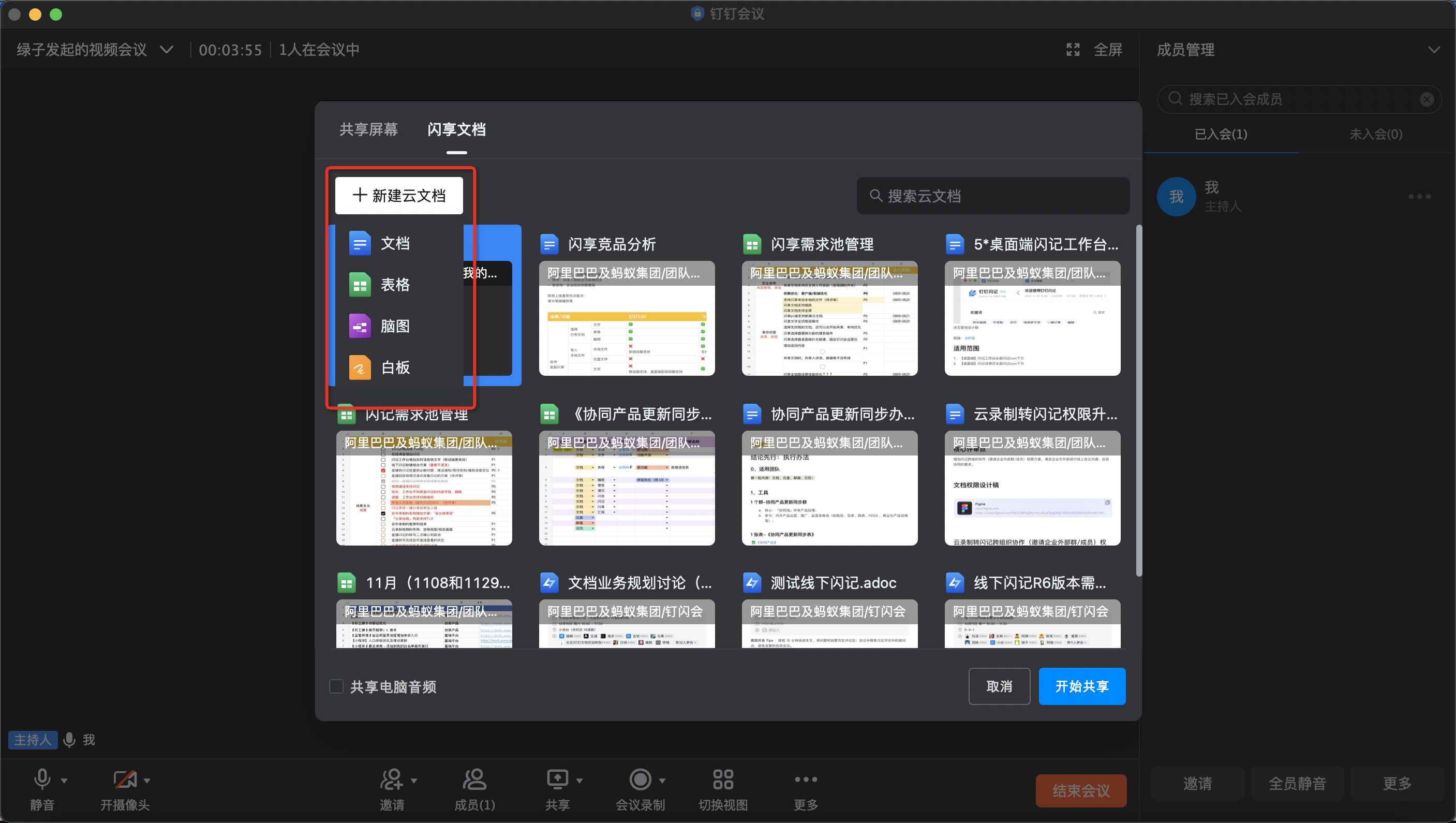Click the doc icon of 云录制转闪记权限升

(955, 414)
